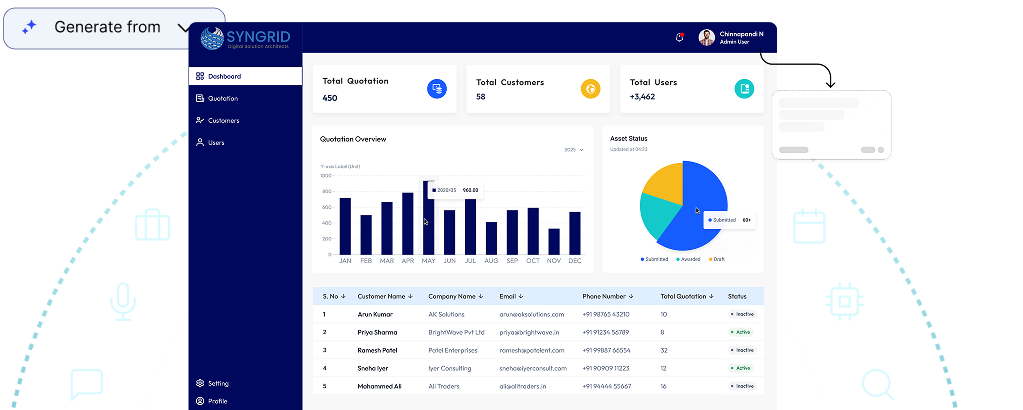Go to Customers in the sidebar
The image size is (1023, 410).
[223, 120]
